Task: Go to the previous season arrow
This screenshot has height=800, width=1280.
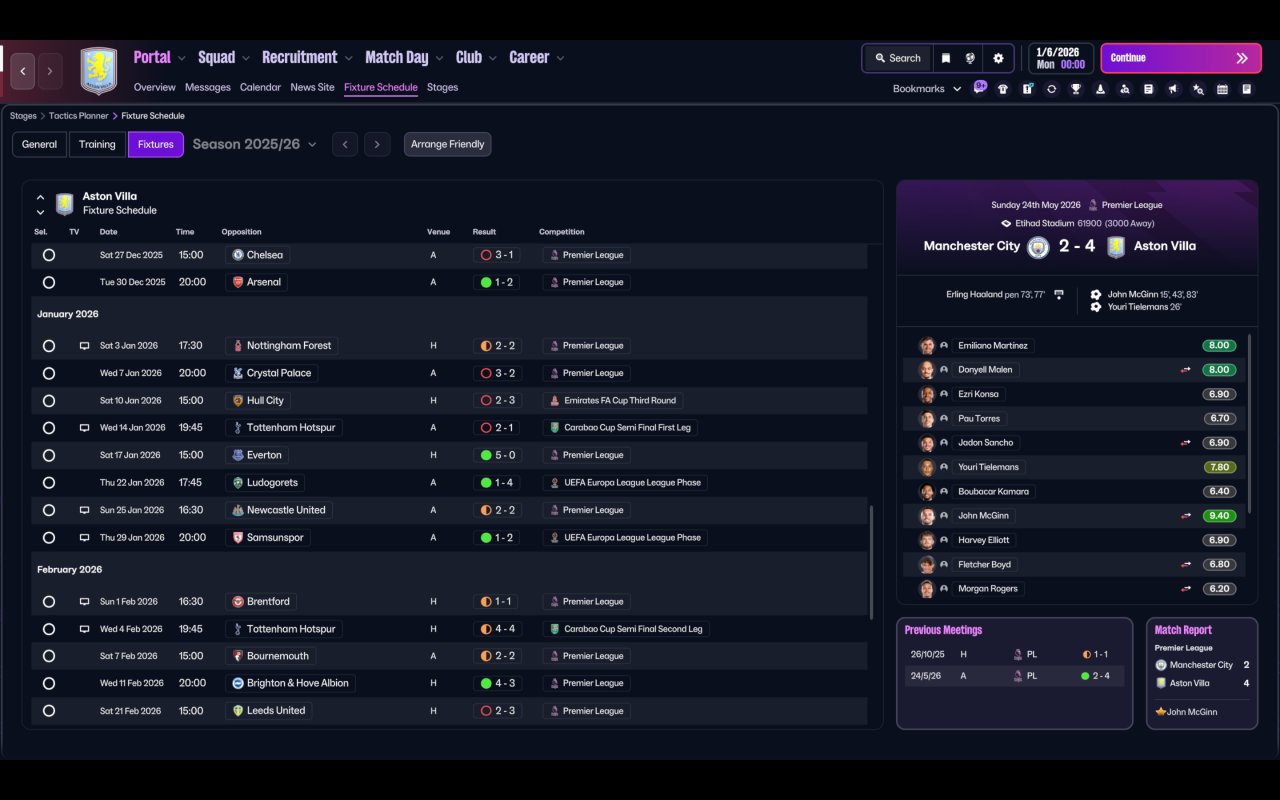Action: pyautogui.click(x=345, y=144)
